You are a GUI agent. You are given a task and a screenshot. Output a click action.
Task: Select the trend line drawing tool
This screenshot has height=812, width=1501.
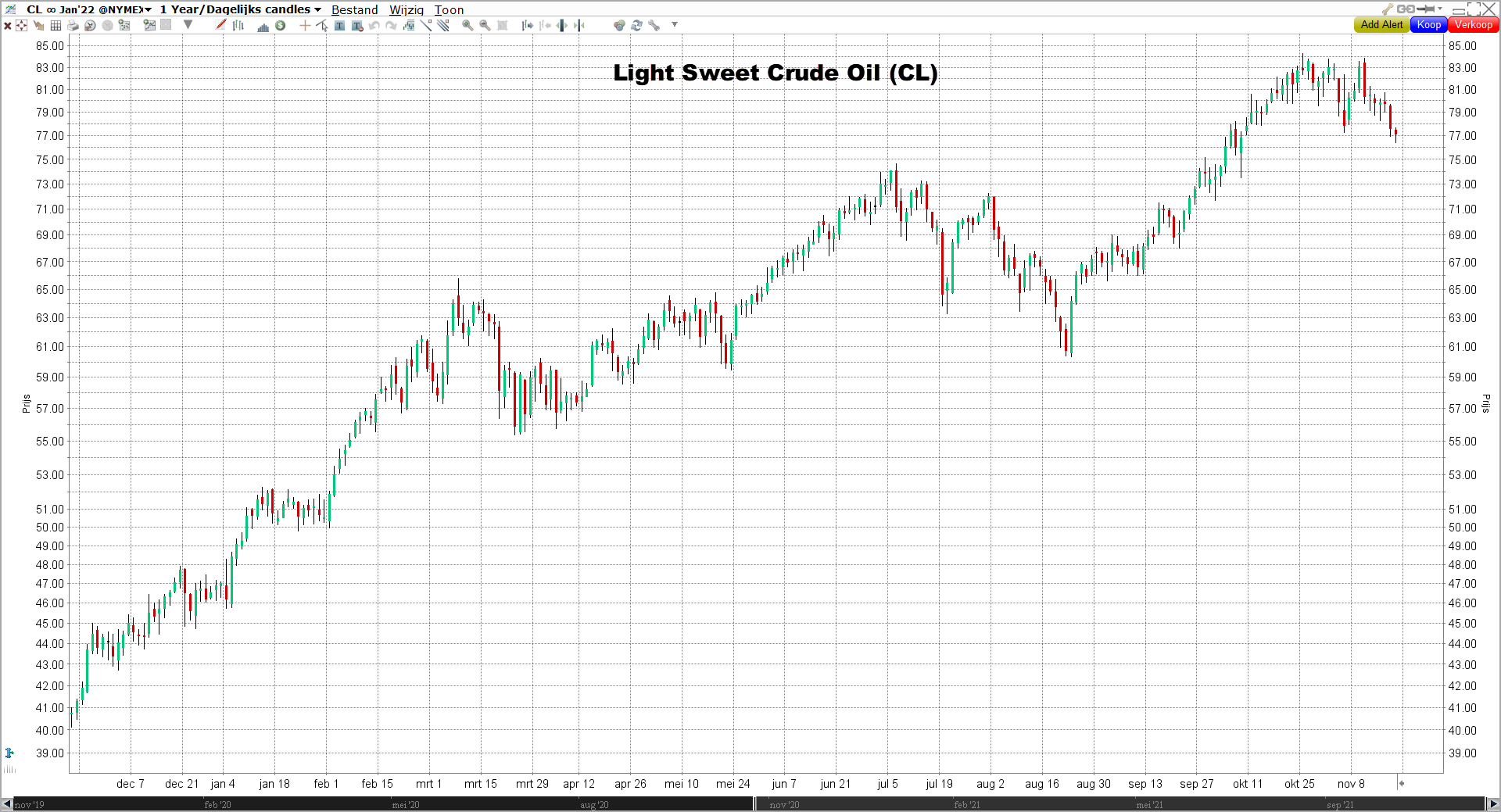pyautogui.click(x=426, y=25)
